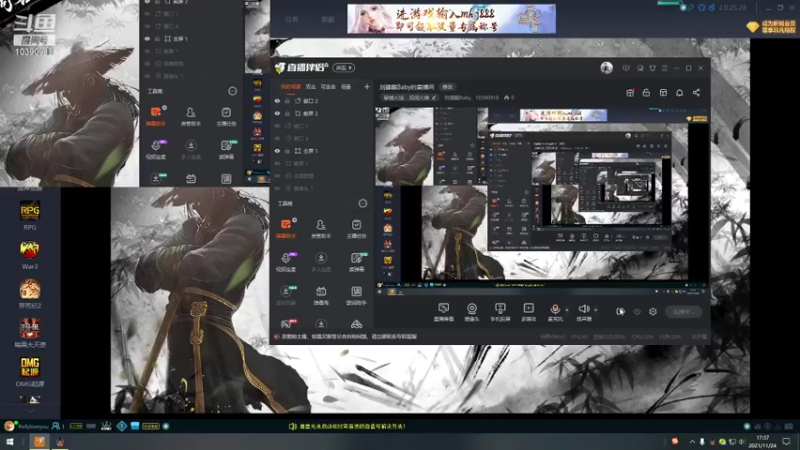
Task: Open 视频连麦 tool in front window toolbox
Action: (286, 262)
